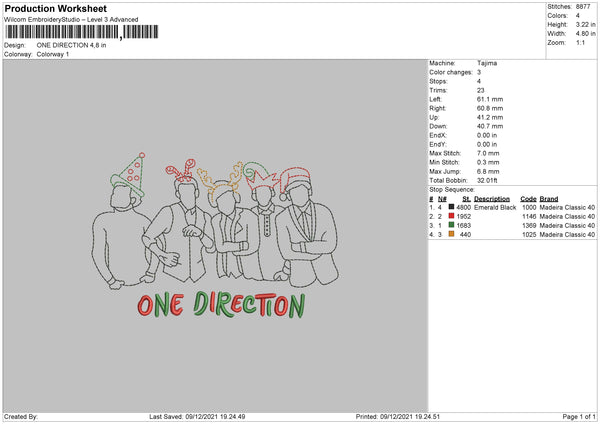Image resolution: width=600 pixels, height=424 pixels.
Task: Click the Height value 3.22 in
Action: [x=585, y=24]
